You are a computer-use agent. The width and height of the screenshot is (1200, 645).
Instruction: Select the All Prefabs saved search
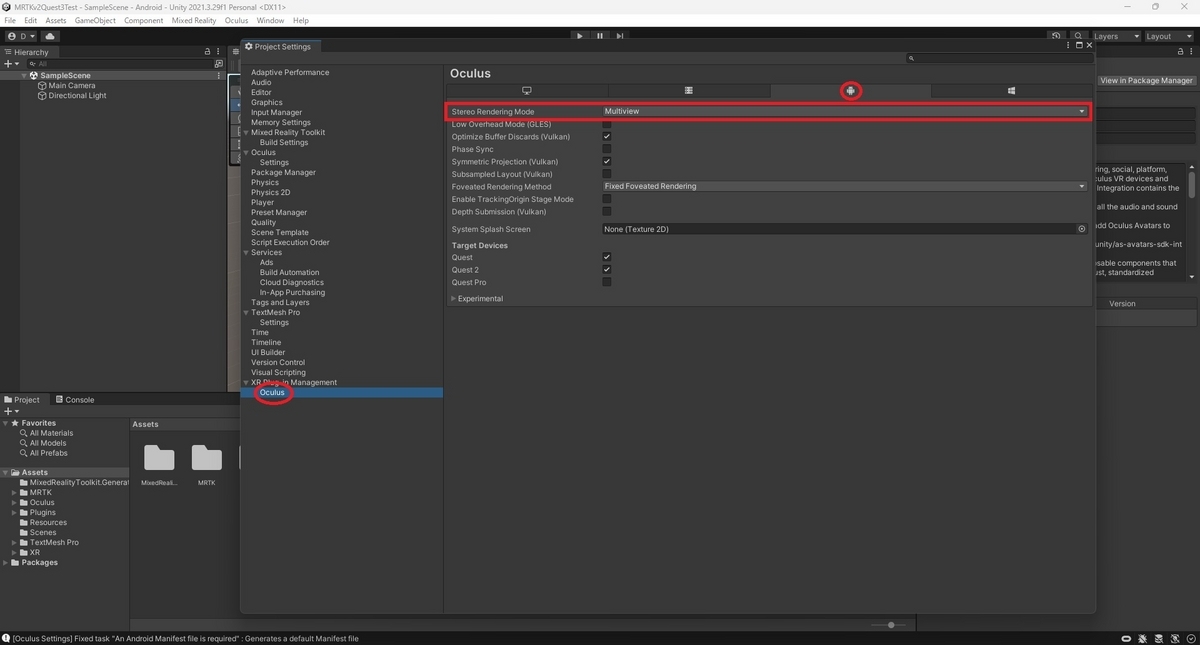(x=47, y=453)
